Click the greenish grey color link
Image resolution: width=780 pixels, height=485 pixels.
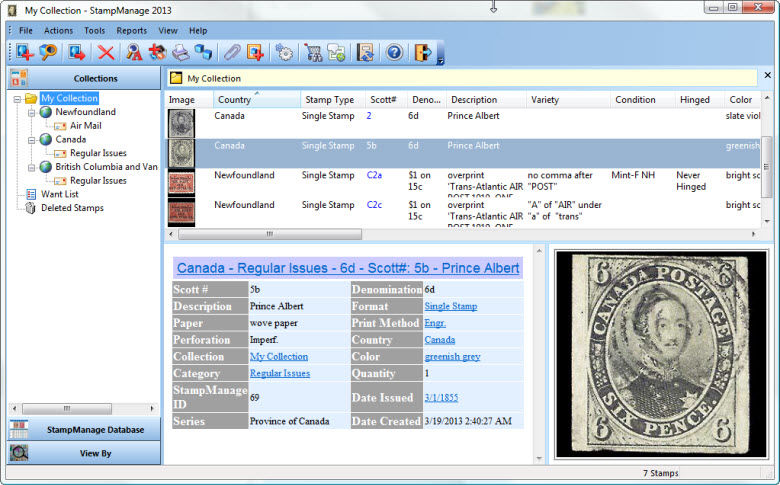452,357
